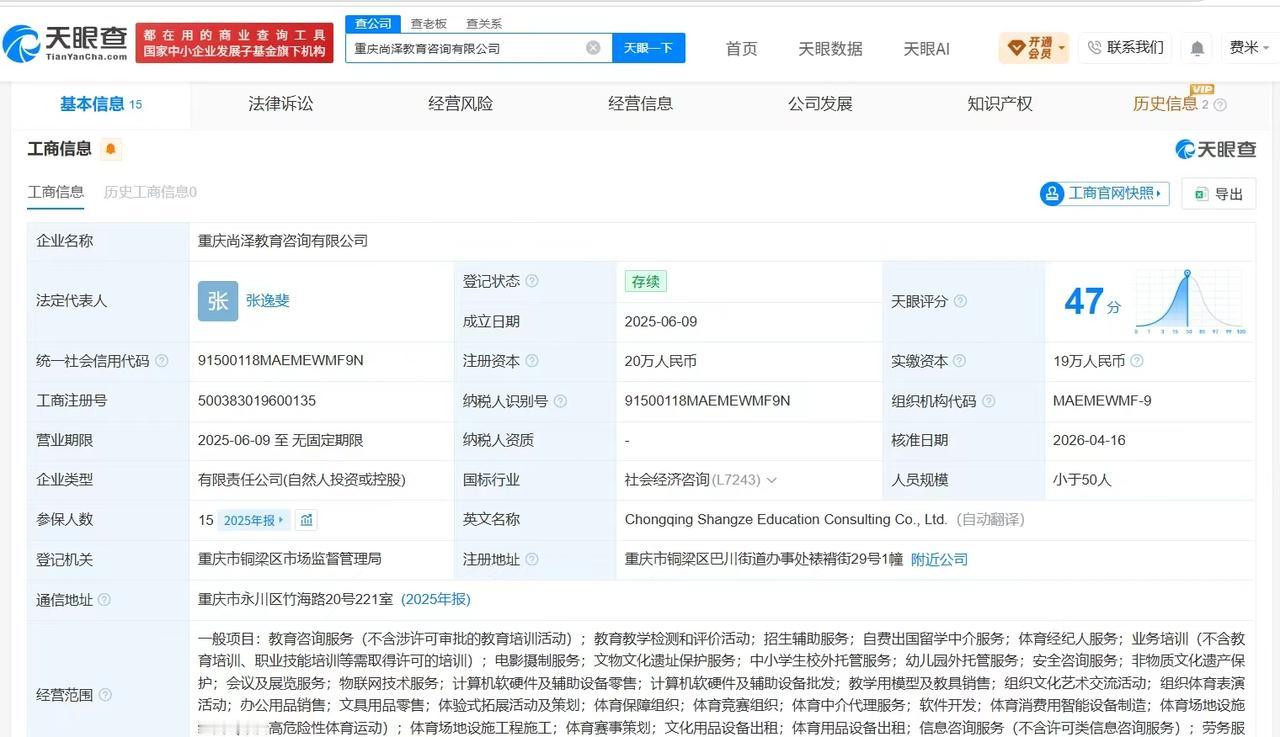Click the person icon on 工商官网快照
Viewport: 1280px width, 737px height.
[1052, 194]
